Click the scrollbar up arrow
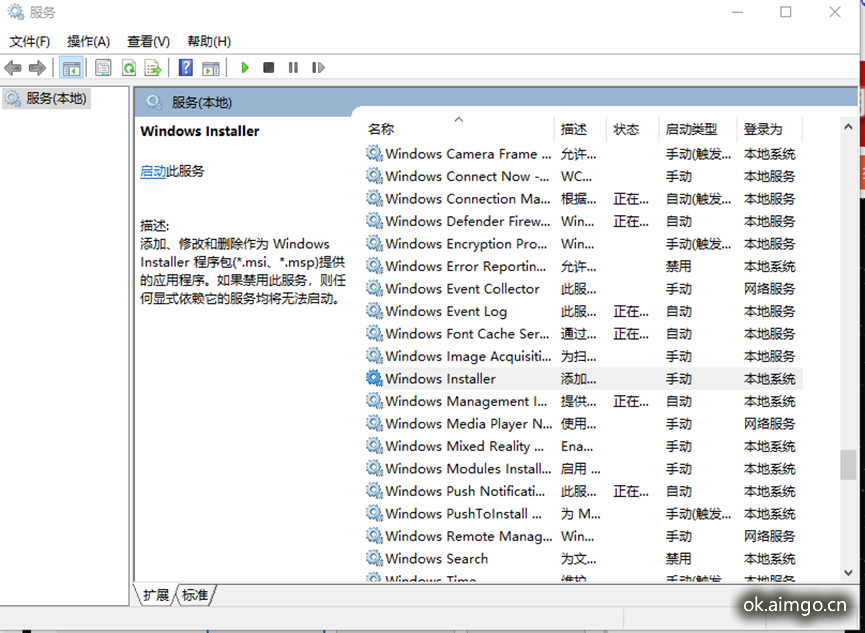Screen dimensions: 865x633 (848, 127)
